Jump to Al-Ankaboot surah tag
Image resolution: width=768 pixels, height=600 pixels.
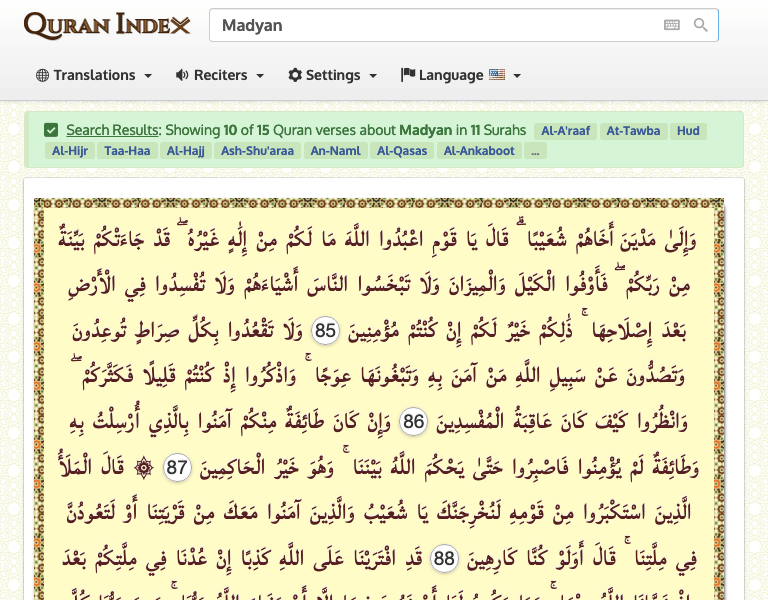pyautogui.click(x=479, y=151)
